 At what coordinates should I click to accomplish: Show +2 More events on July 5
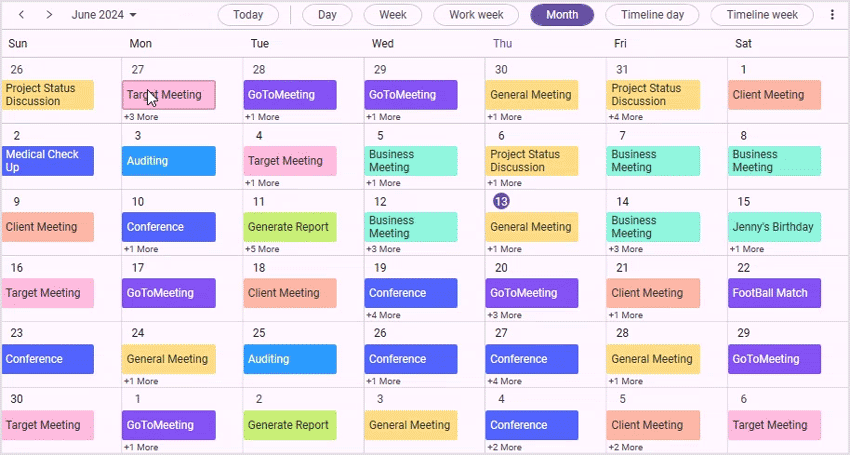pyautogui.click(x=626, y=447)
